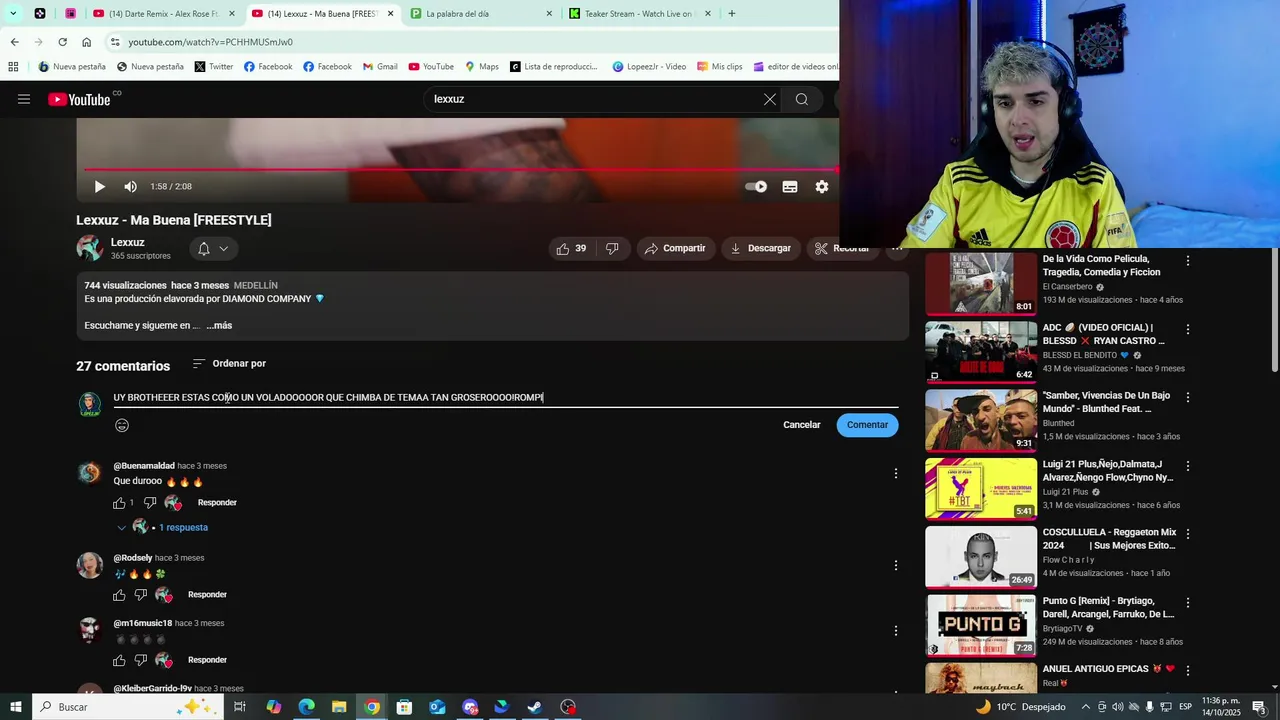Image resolution: width=1280 pixels, height=720 pixels.
Task: Open the apps grid in bookmarks bar
Action: pyautogui.click(x=13, y=67)
